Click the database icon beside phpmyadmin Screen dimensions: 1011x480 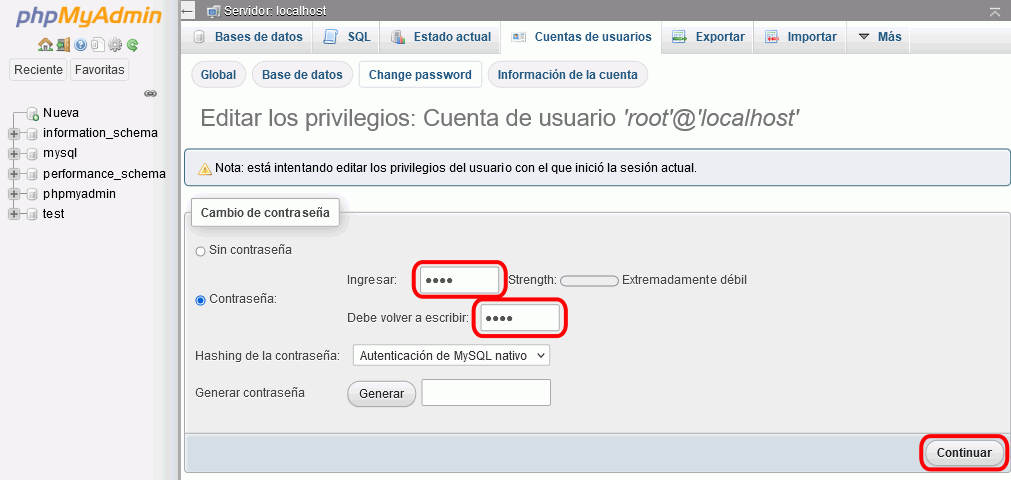click(32, 194)
